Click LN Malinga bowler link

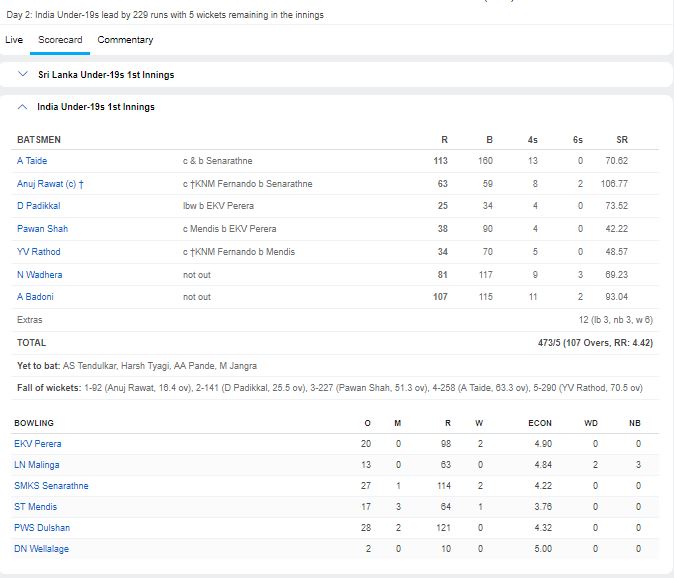tap(37, 465)
